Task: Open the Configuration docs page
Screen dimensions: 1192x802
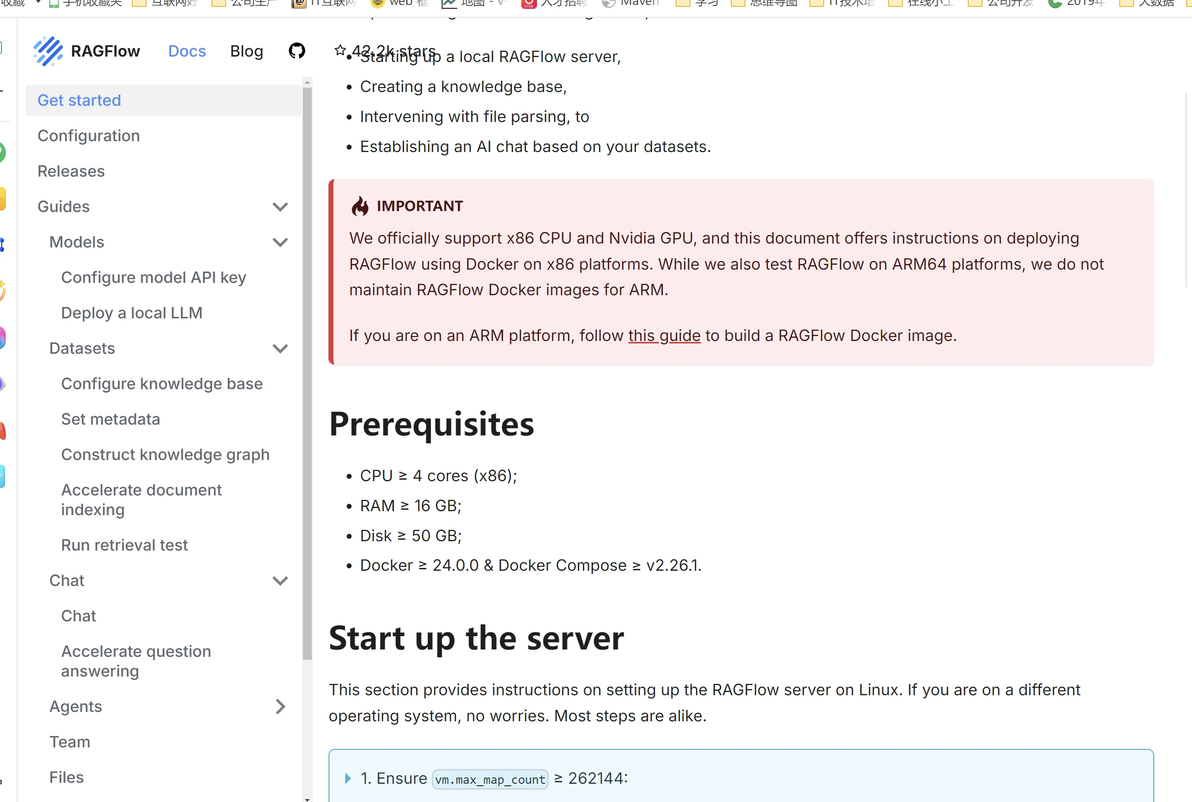Action: pos(88,136)
